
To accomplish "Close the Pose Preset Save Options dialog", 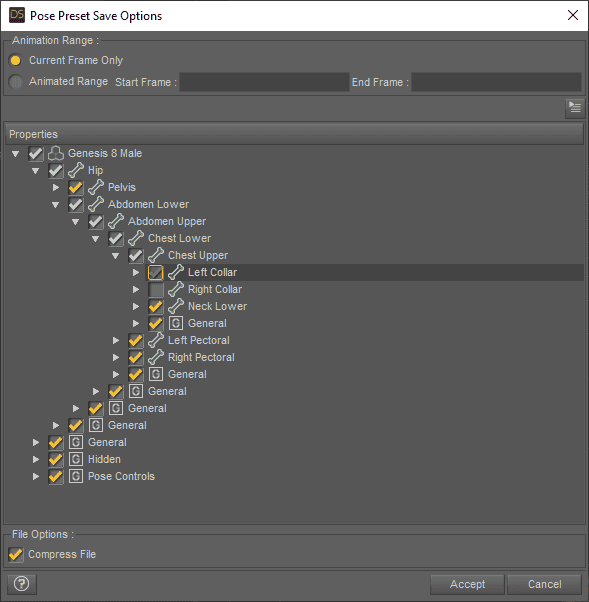I will point(573,15).
